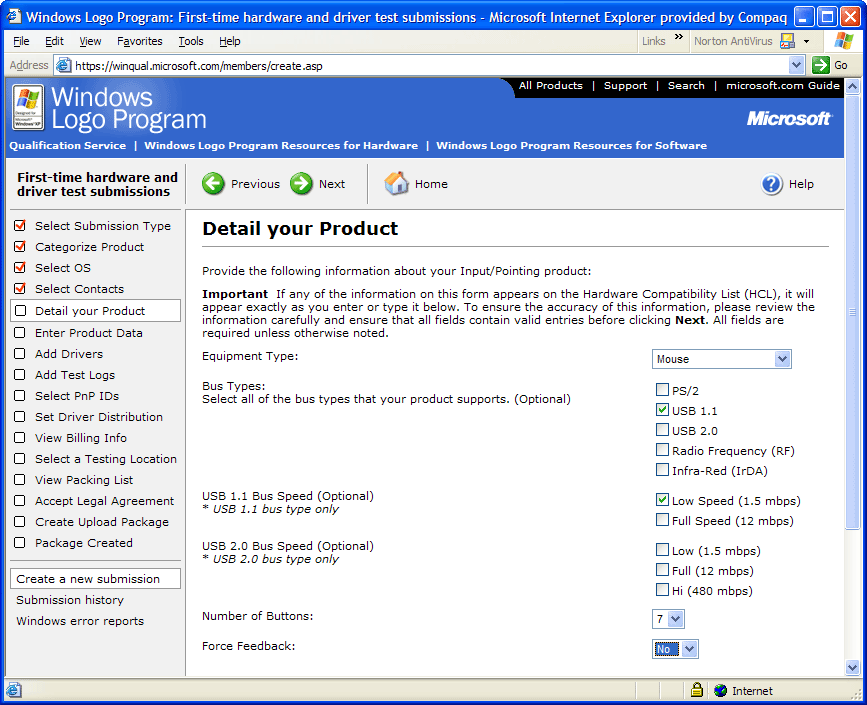Tick the Full Speed (12 mbps) checkbox
This screenshot has width=867, height=705.
(662, 520)
